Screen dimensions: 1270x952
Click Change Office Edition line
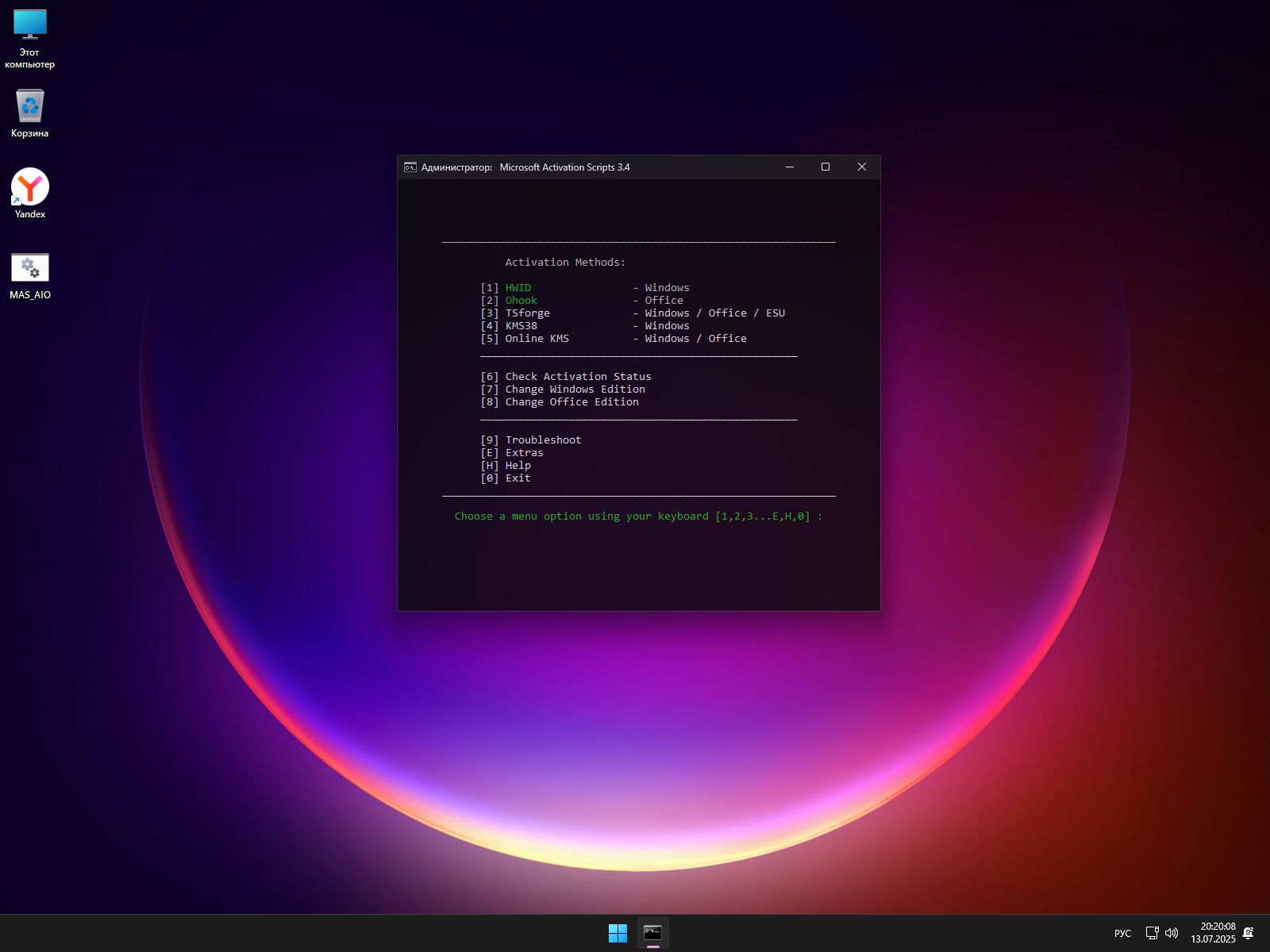coord(560,402)
